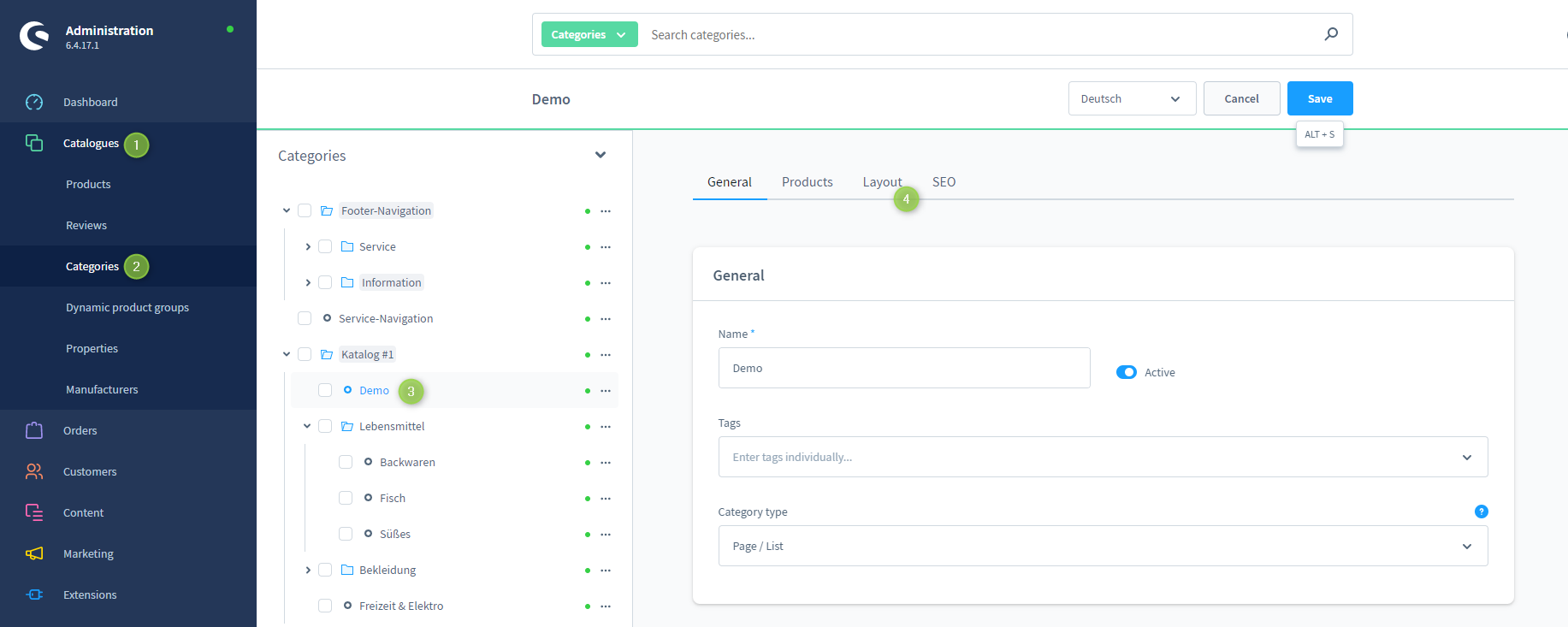Expand the Service tree node

coord(308,246)
